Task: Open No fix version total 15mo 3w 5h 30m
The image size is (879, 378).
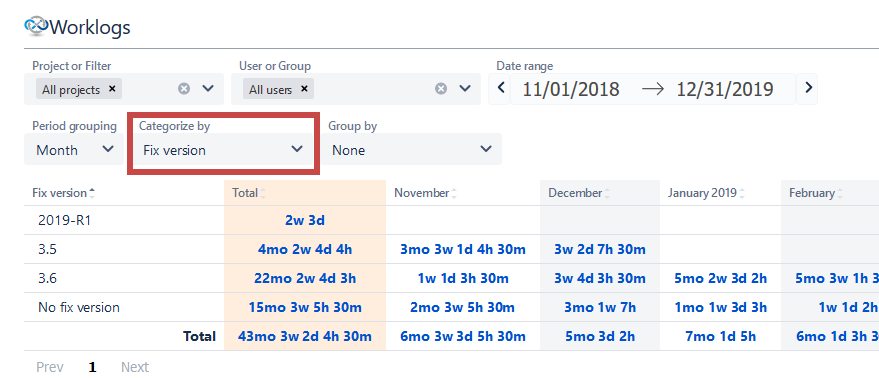Action: [x=305, y=307]
